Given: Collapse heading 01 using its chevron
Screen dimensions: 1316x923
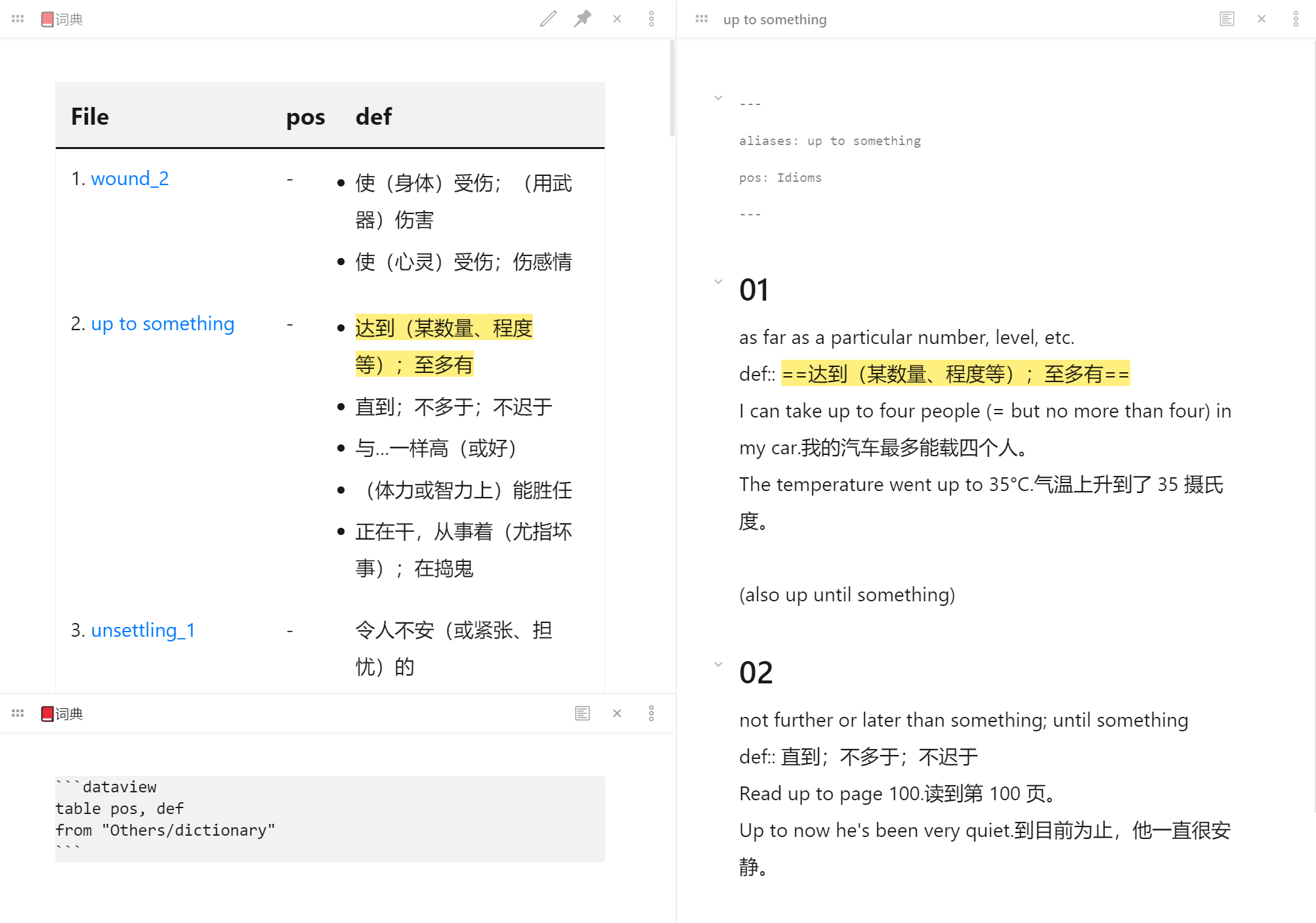Looking at the screenshot, I should 718,282.
